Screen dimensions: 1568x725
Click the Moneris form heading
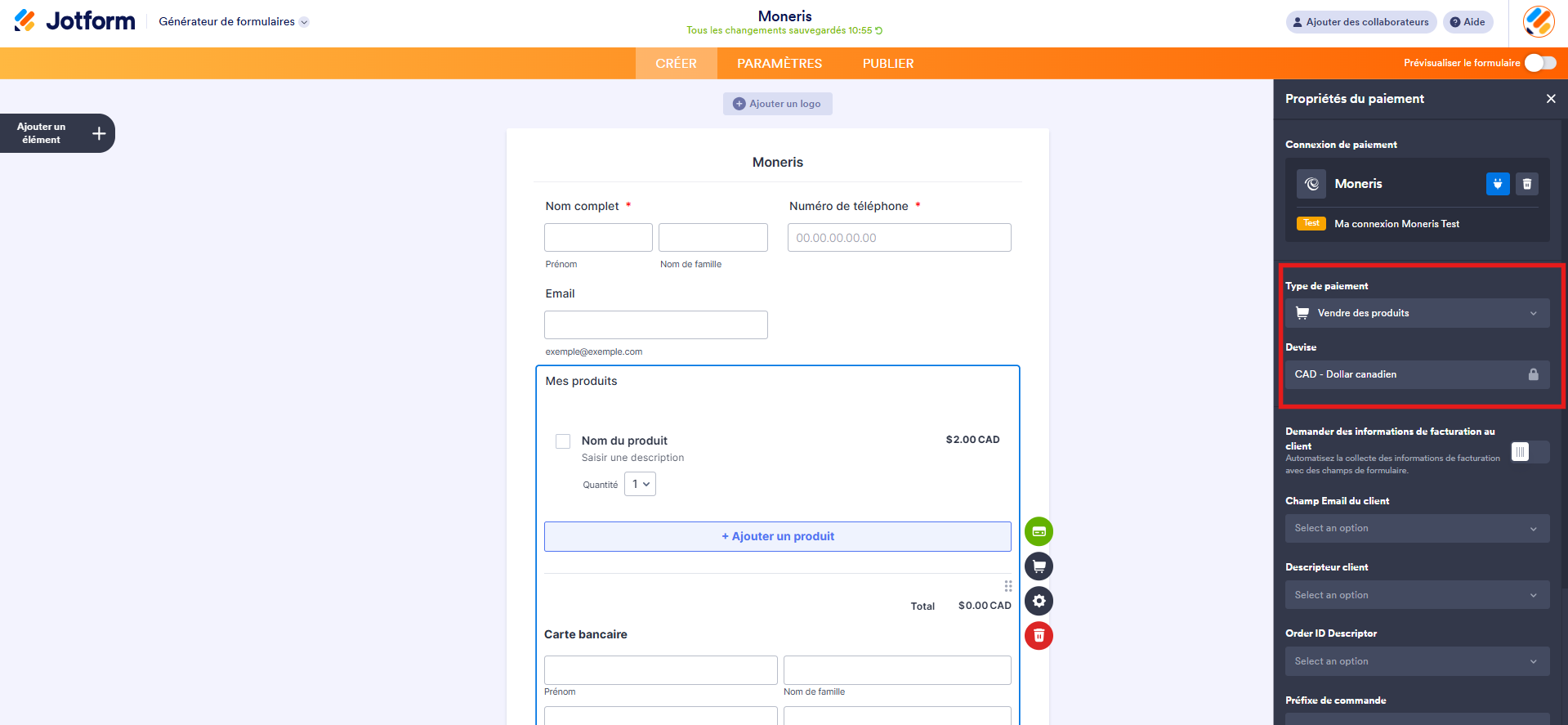(x=778, y=163)
